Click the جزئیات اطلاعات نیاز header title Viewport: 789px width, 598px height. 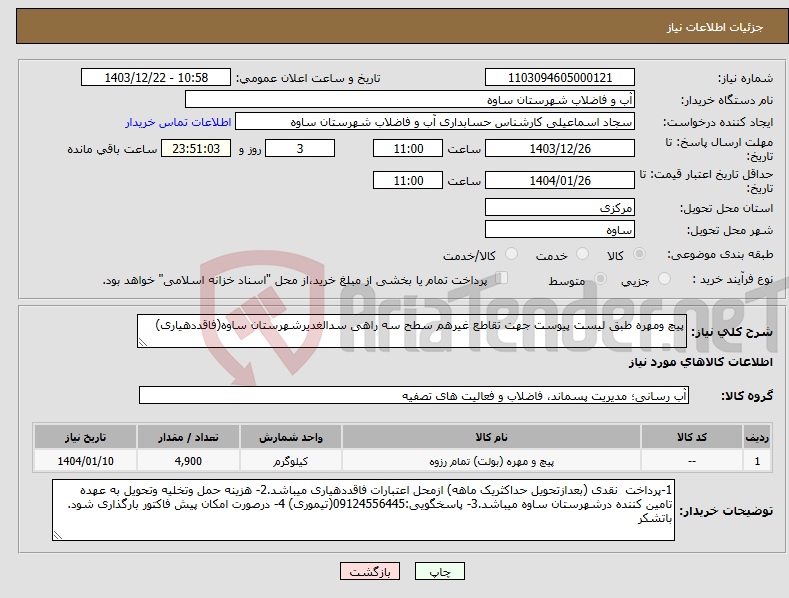pos(715,27)
